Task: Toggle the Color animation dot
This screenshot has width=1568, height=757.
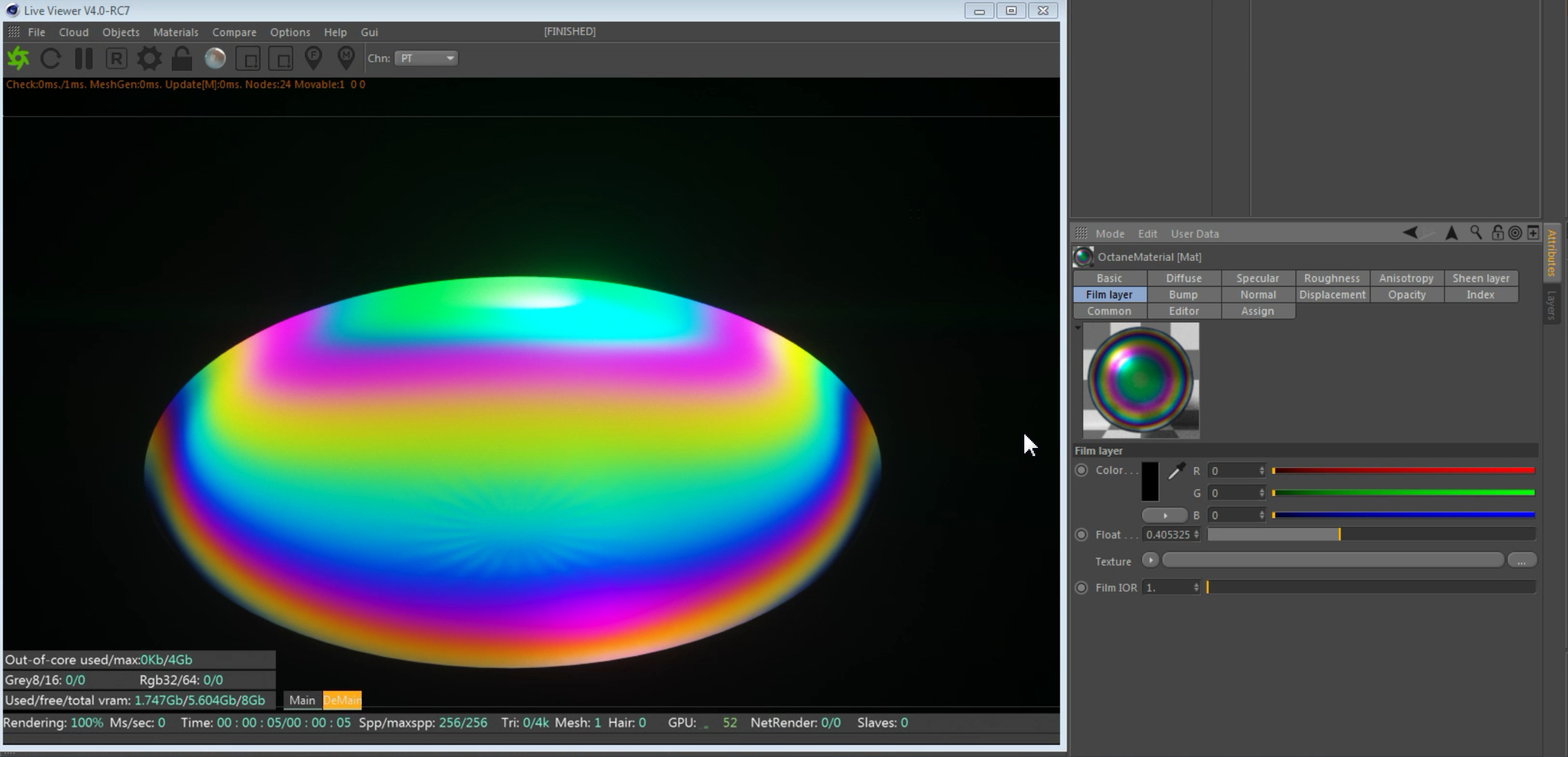Action: point(1081,470)
